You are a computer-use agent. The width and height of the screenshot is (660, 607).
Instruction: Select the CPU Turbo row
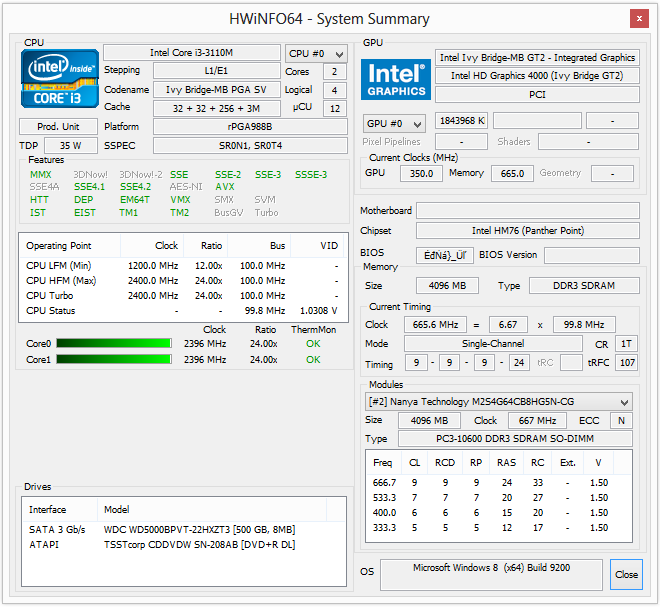183,296
